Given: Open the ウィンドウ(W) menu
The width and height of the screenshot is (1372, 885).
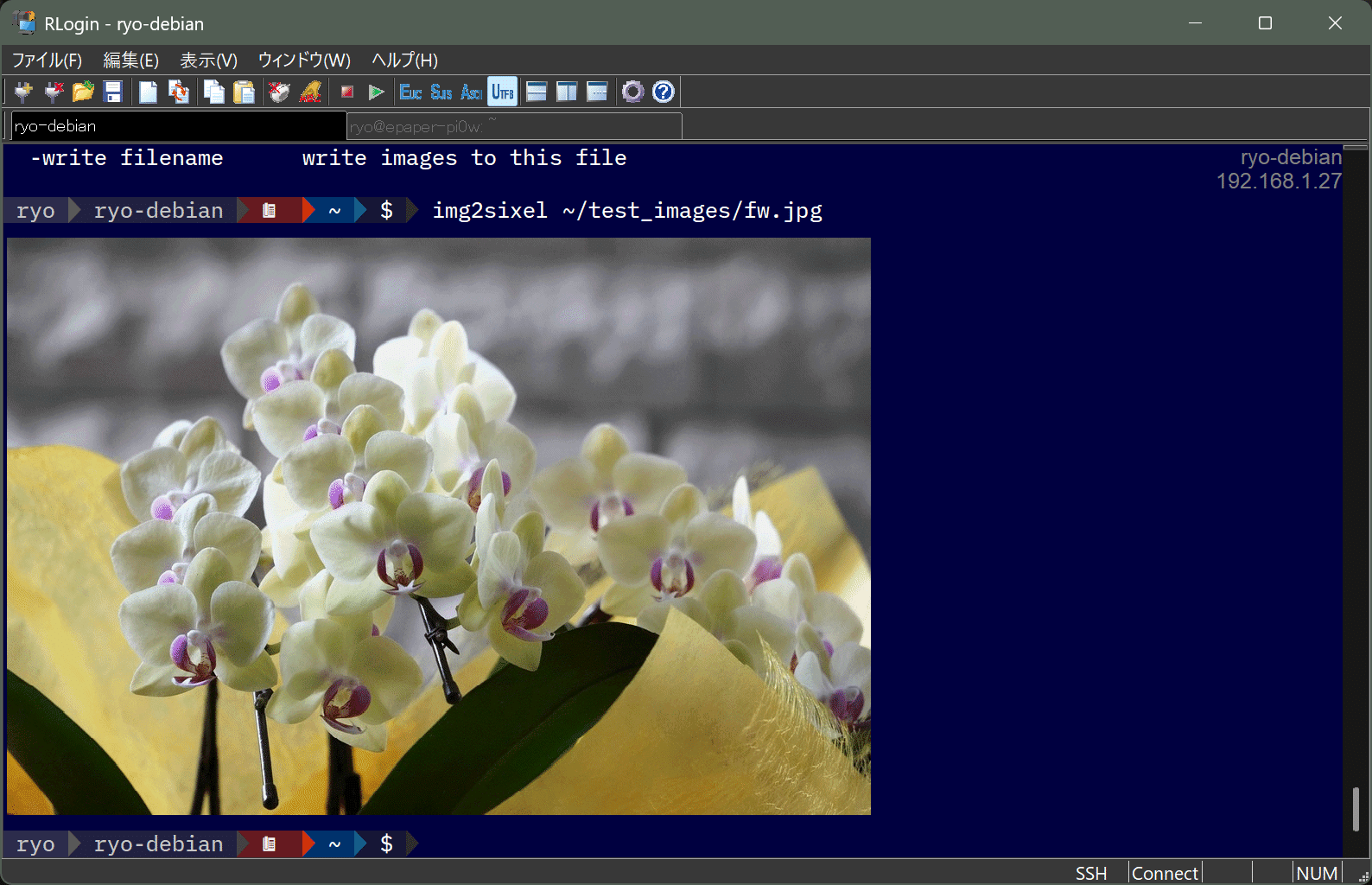Looking at the screenshot, I should click(x=304, y=60).
